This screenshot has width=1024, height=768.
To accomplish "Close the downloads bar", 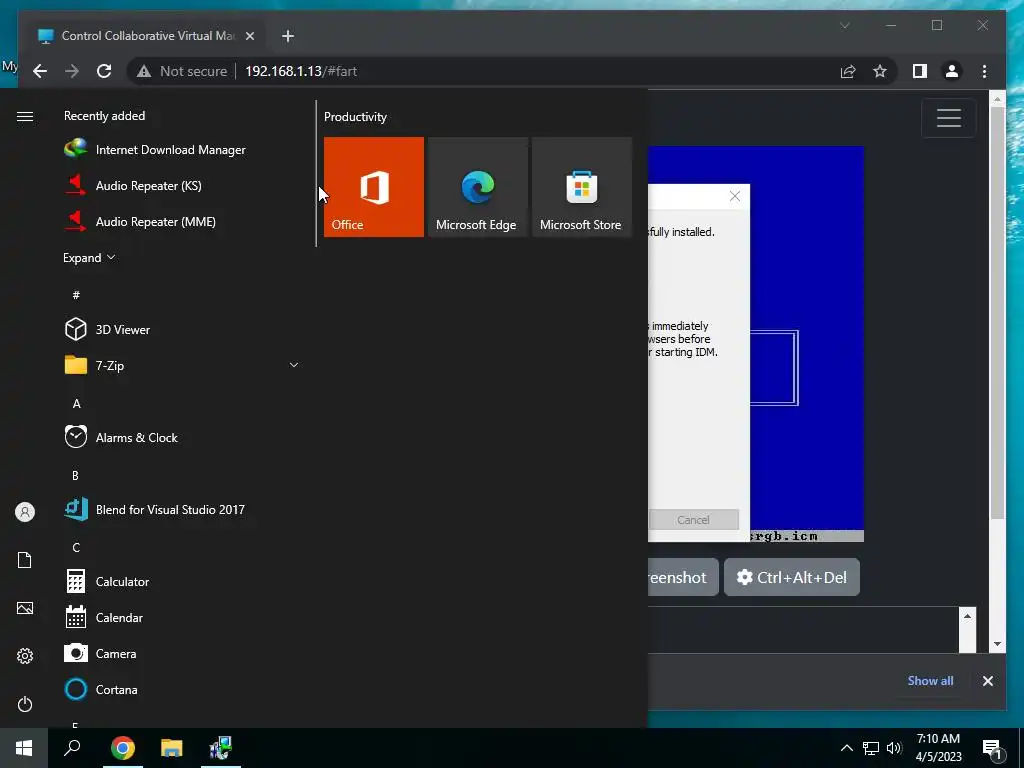I will [x=987, y=680].
